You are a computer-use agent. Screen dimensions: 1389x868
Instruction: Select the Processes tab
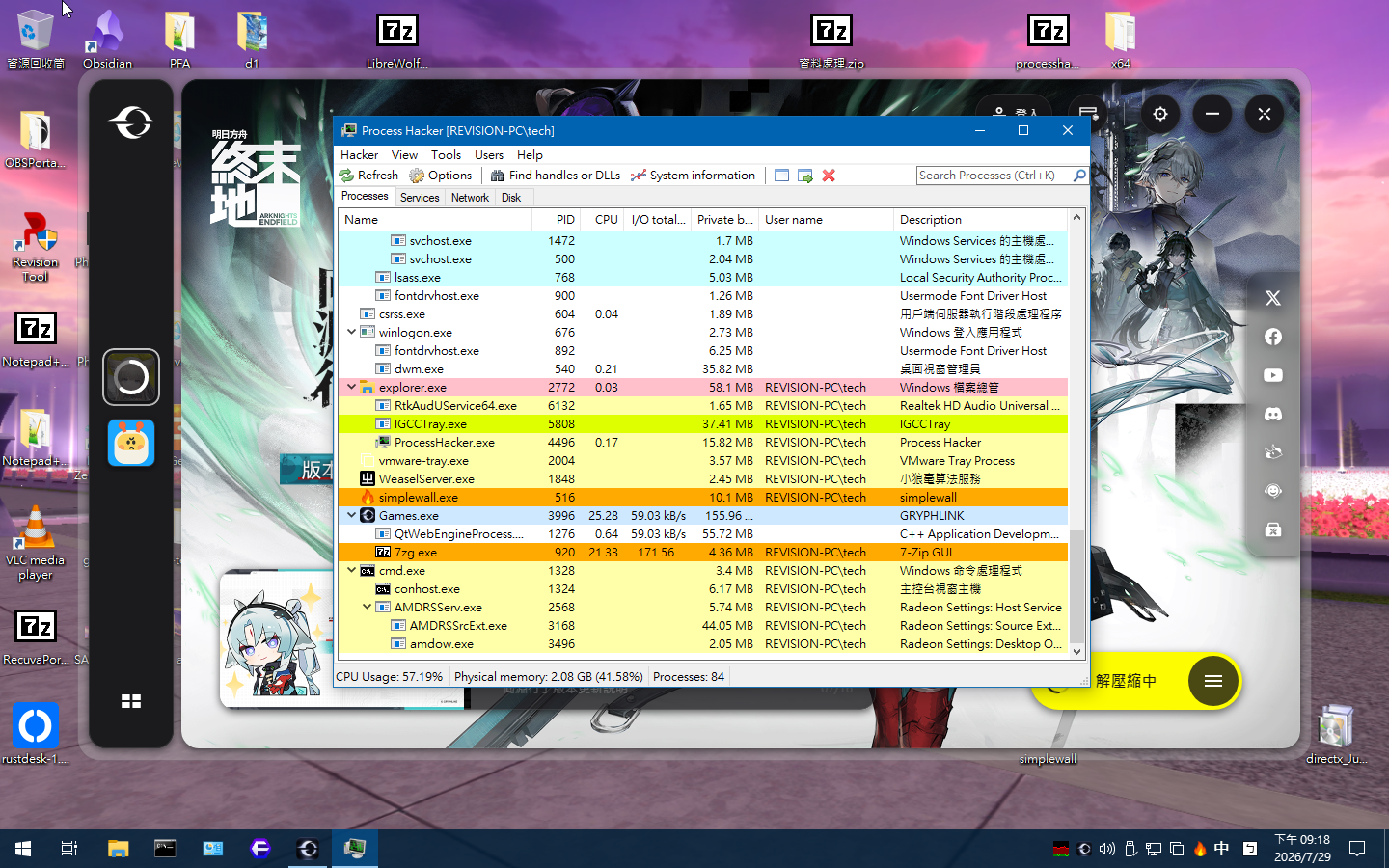pos(365,197)
